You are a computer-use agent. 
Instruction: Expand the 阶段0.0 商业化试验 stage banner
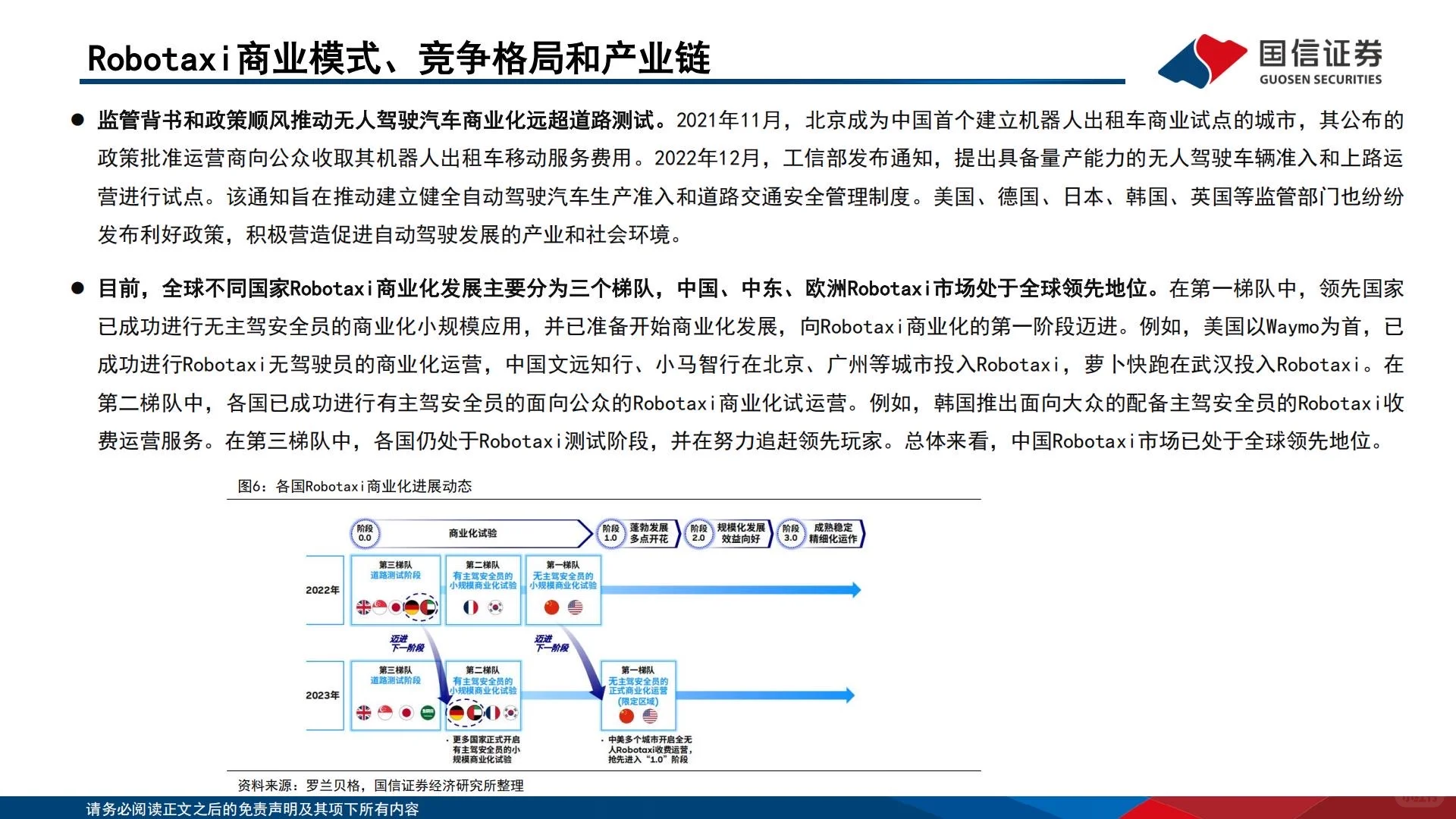(x=475, y=533)
